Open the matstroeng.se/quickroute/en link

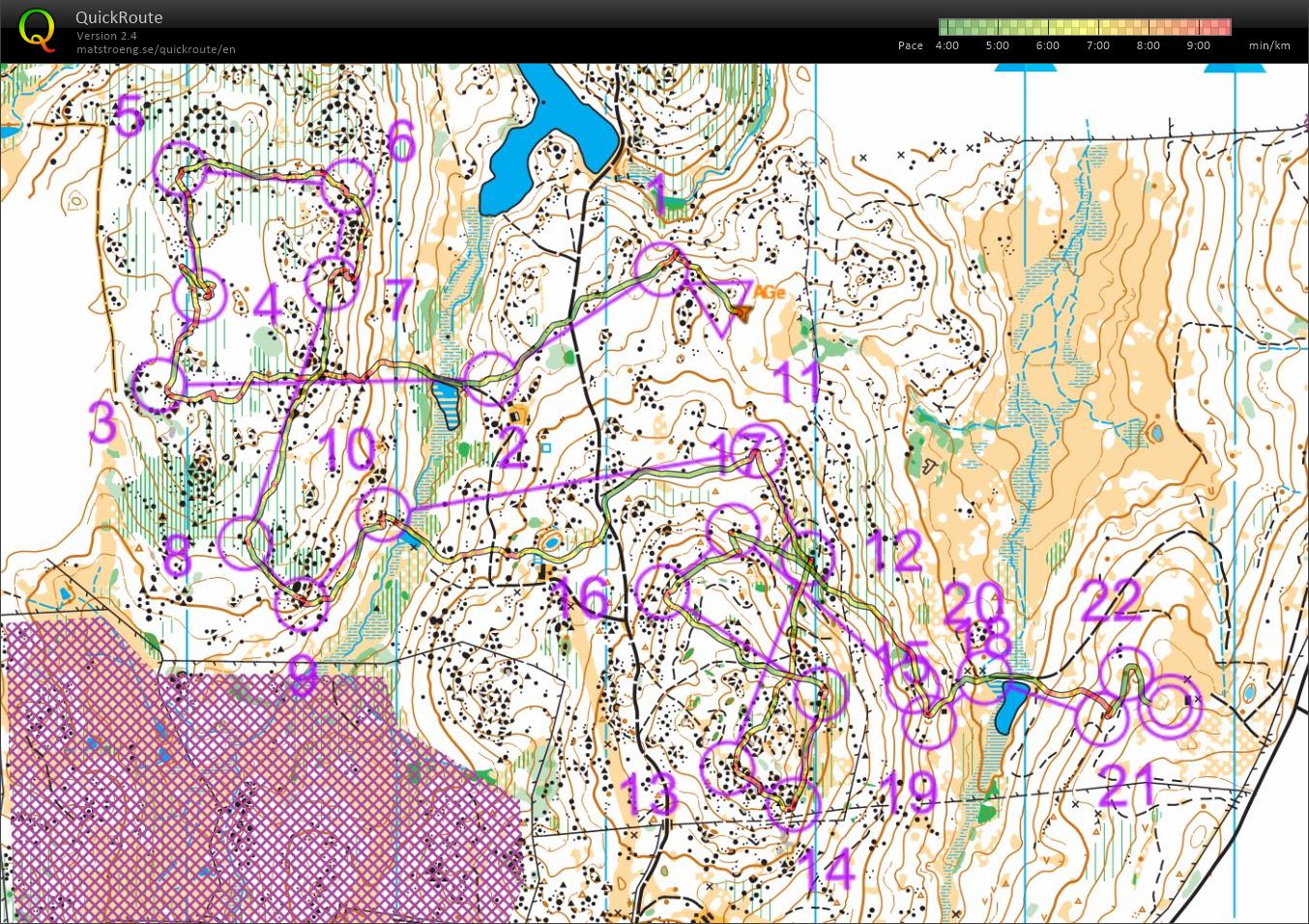pos(156,49)
